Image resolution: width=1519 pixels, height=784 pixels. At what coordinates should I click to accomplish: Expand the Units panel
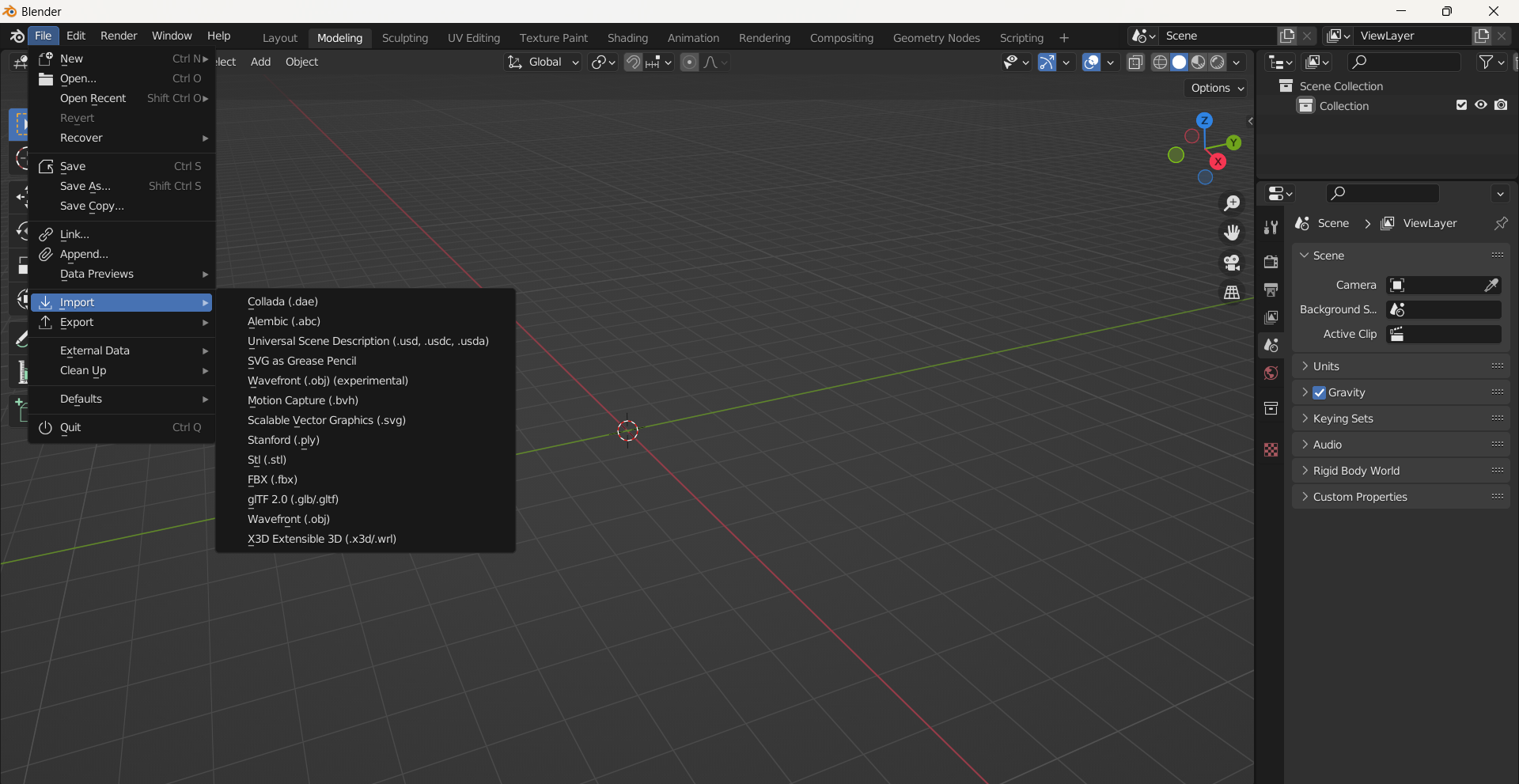click(1400, 366)
